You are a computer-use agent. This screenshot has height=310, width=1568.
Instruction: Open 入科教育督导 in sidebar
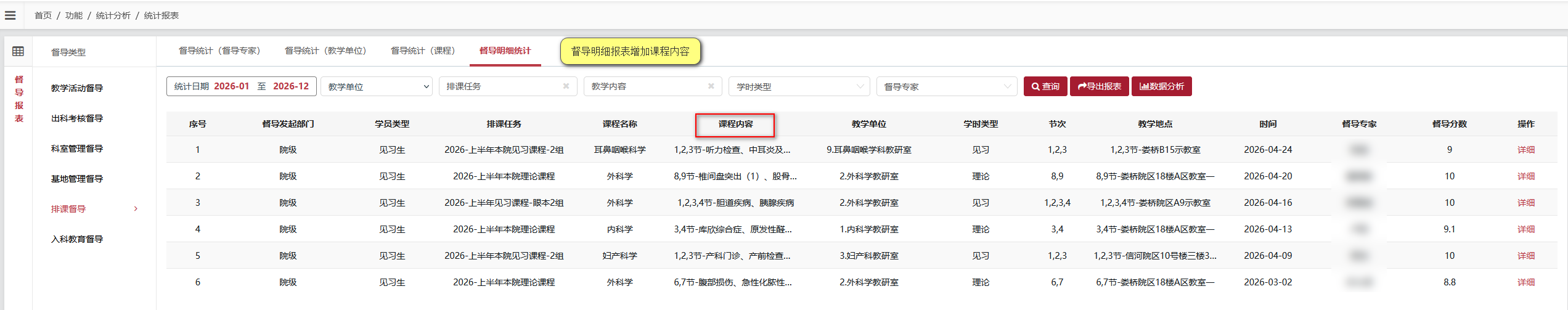77,239
